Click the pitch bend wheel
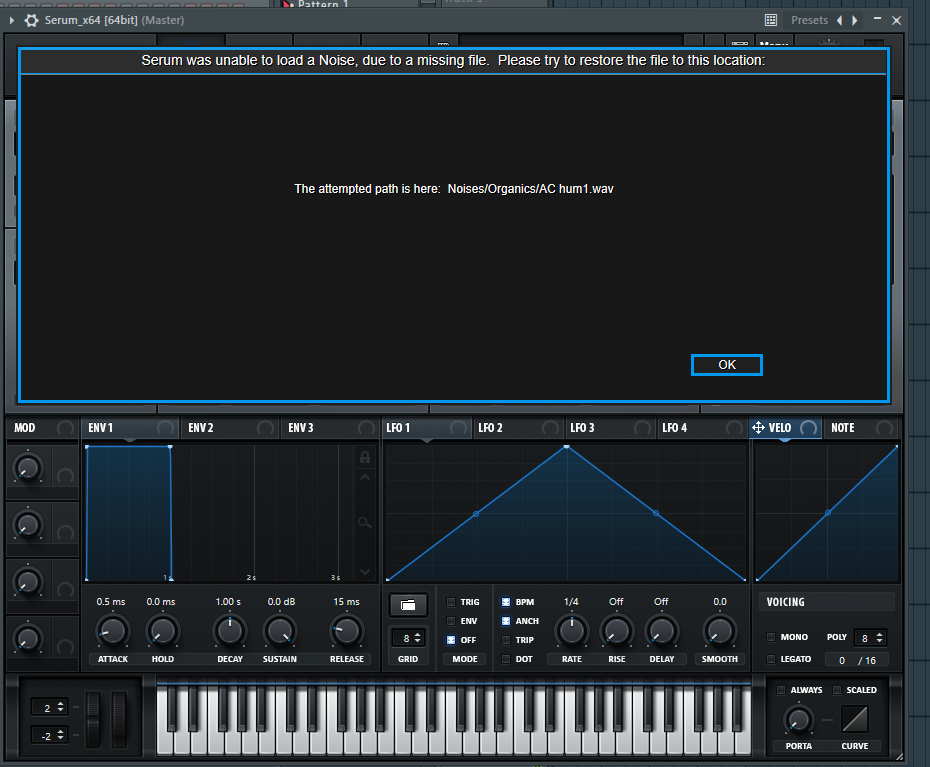Viewport: 930px width, 767px height. coord(94,720)
